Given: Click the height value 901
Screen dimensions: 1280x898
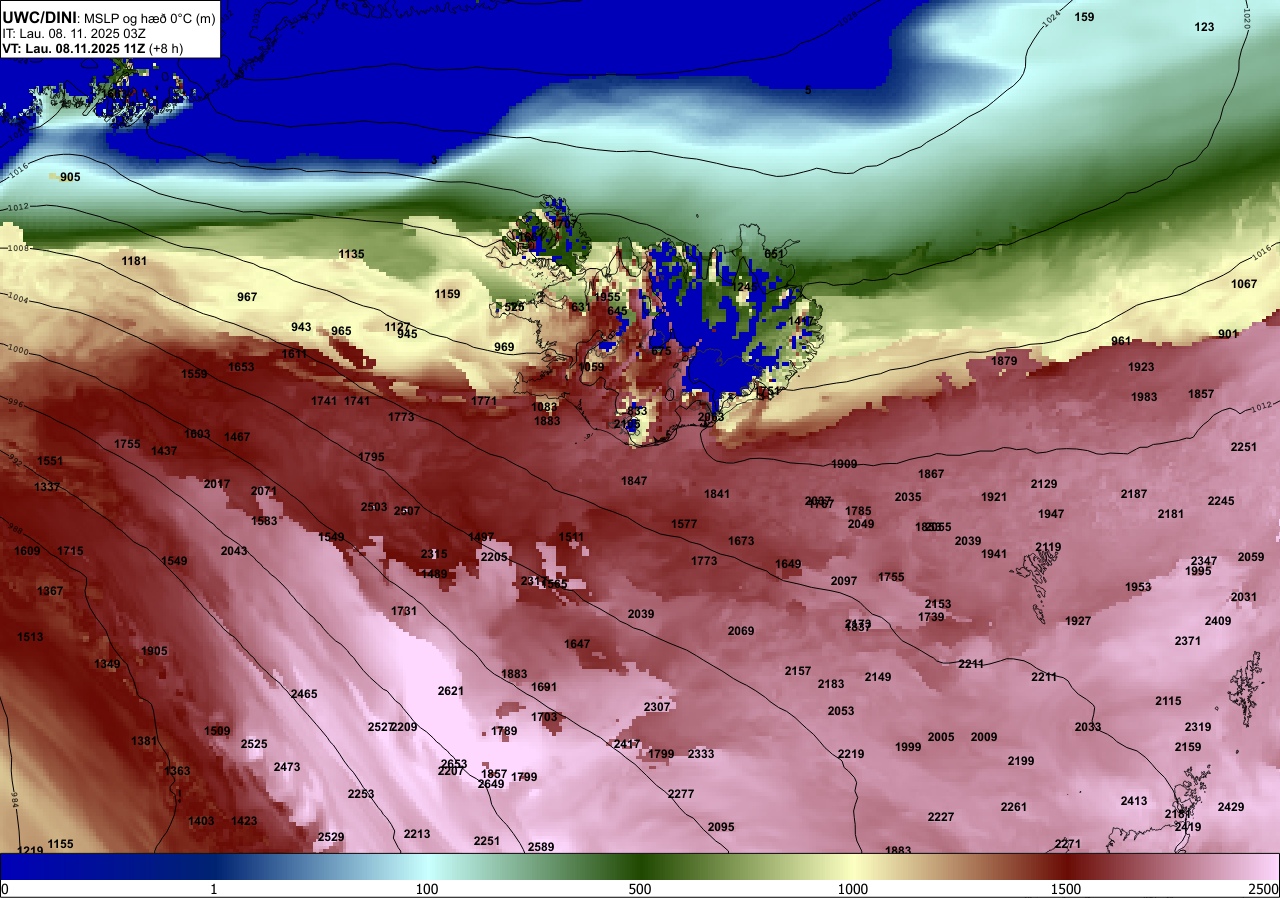Looking at the screenshot, I should pos(1228,334).
